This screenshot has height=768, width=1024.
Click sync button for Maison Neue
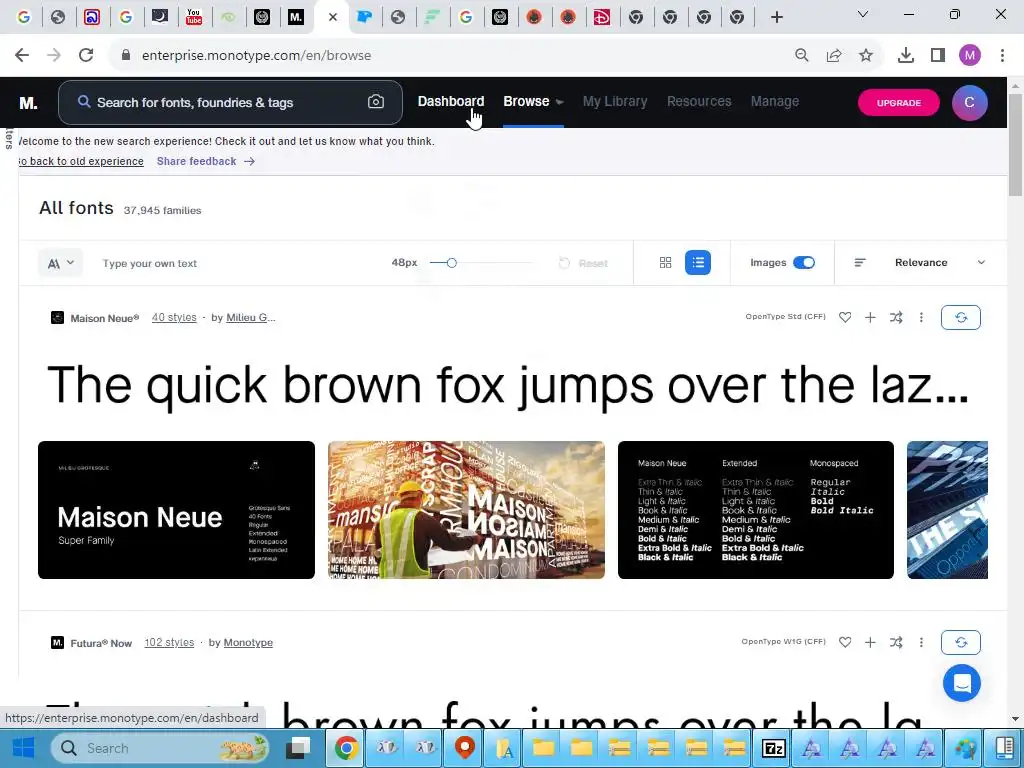[961, 317]
